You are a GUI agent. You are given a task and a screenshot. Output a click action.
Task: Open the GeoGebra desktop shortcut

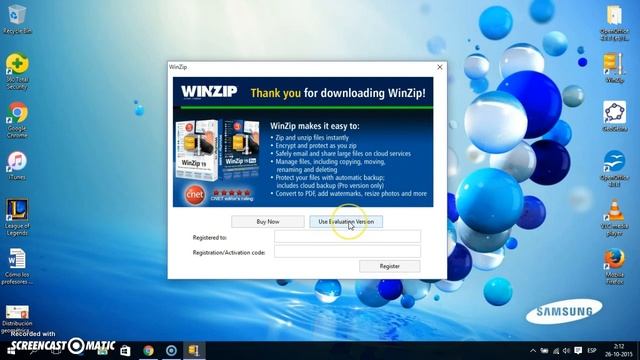[x=614, y=116]
